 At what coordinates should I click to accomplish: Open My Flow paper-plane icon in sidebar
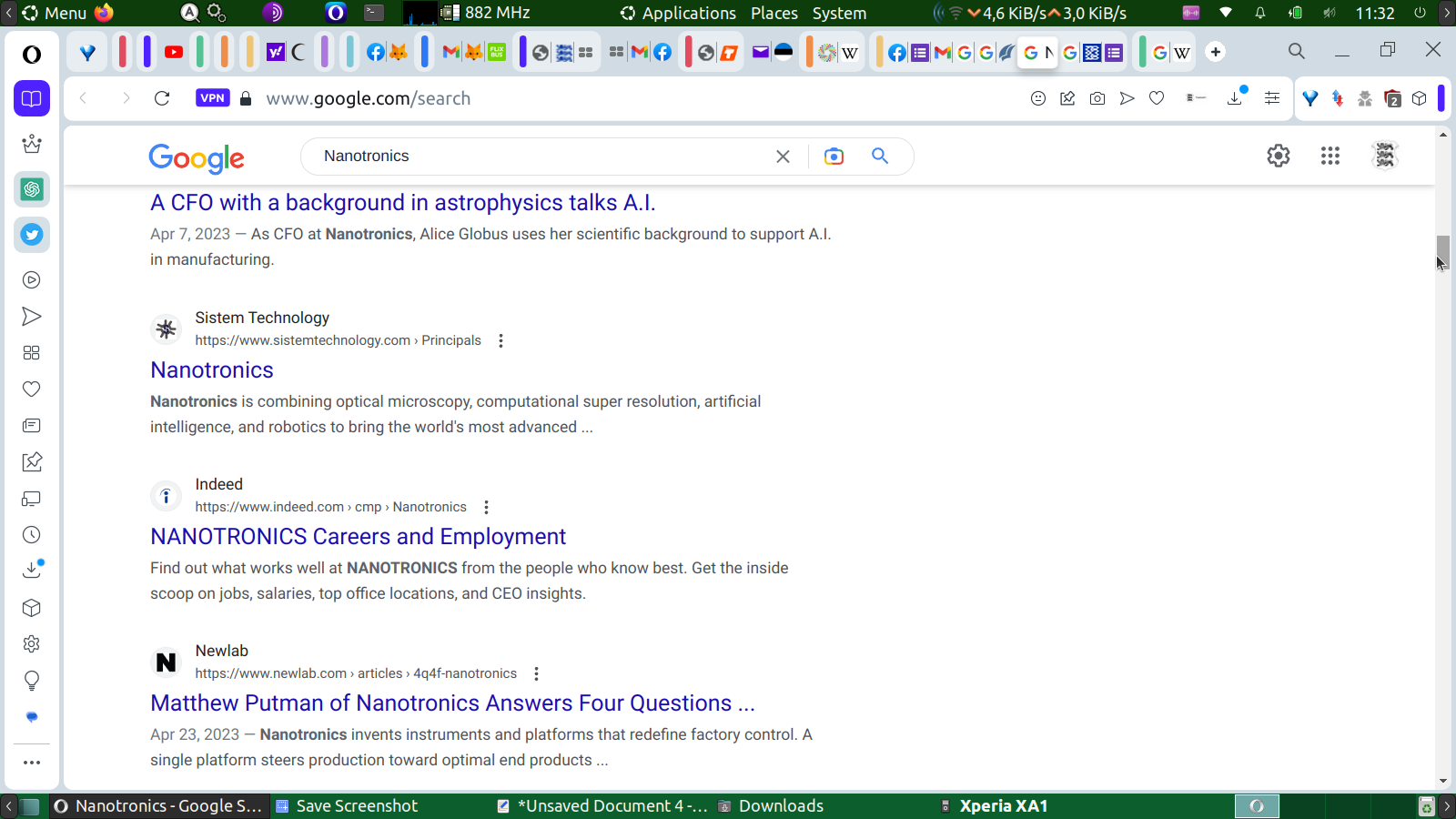(x=32, y=317)
